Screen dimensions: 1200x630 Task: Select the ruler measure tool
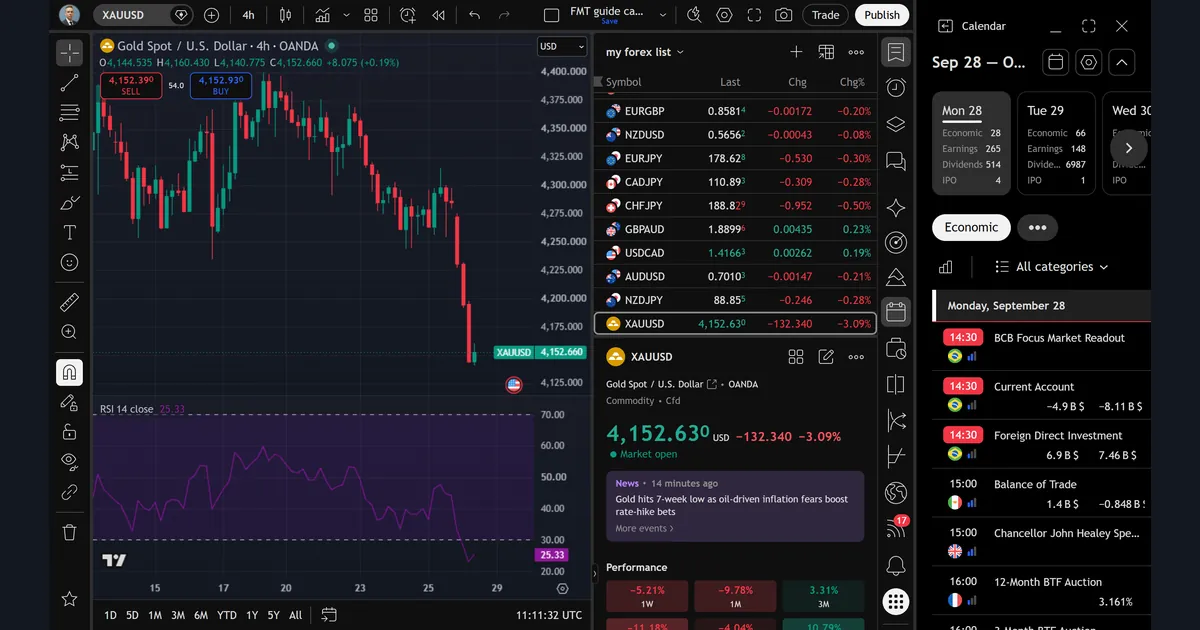69,302
